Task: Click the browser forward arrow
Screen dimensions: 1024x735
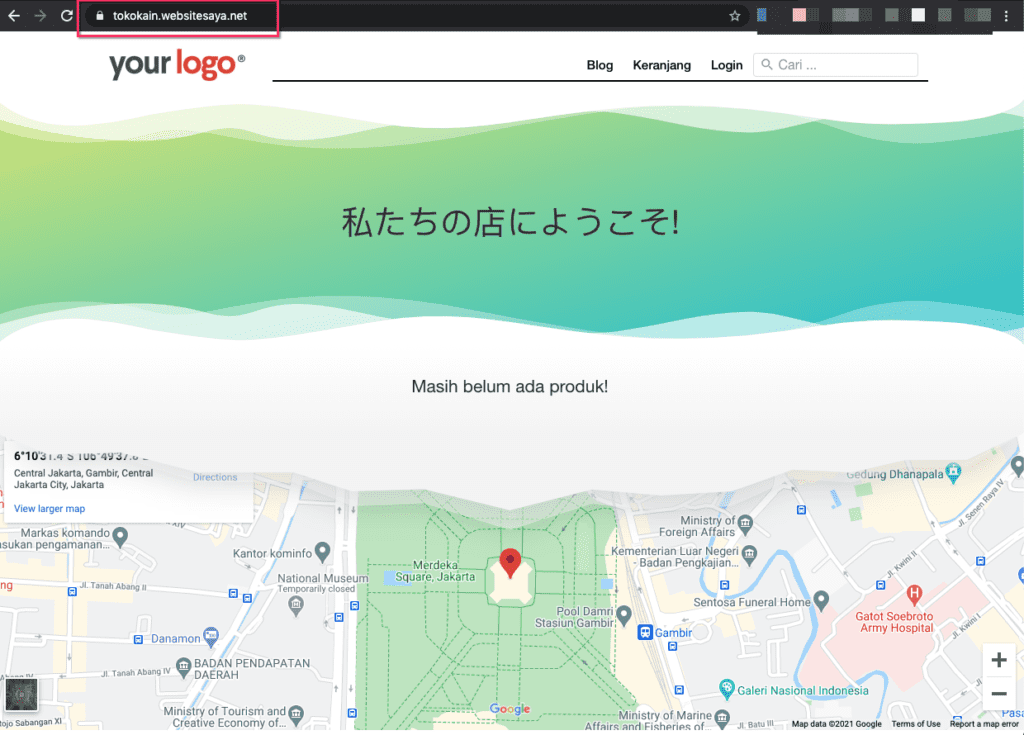Action: pos(39,16)
